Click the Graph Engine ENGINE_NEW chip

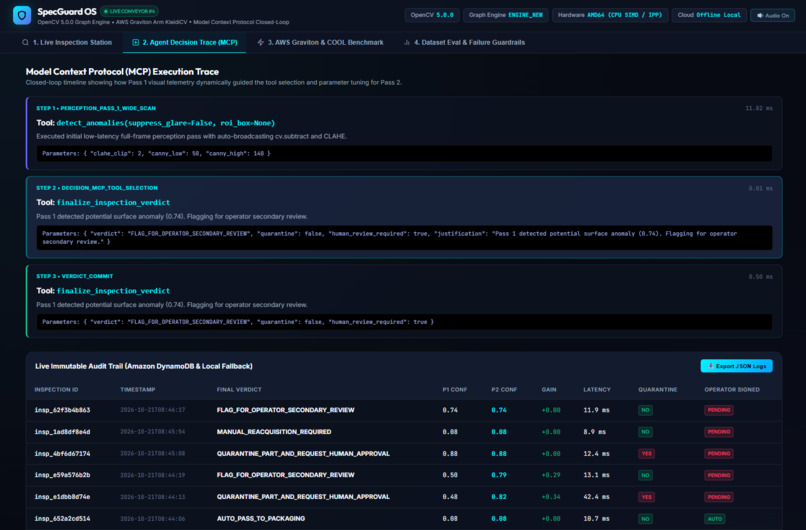point(505,15)
